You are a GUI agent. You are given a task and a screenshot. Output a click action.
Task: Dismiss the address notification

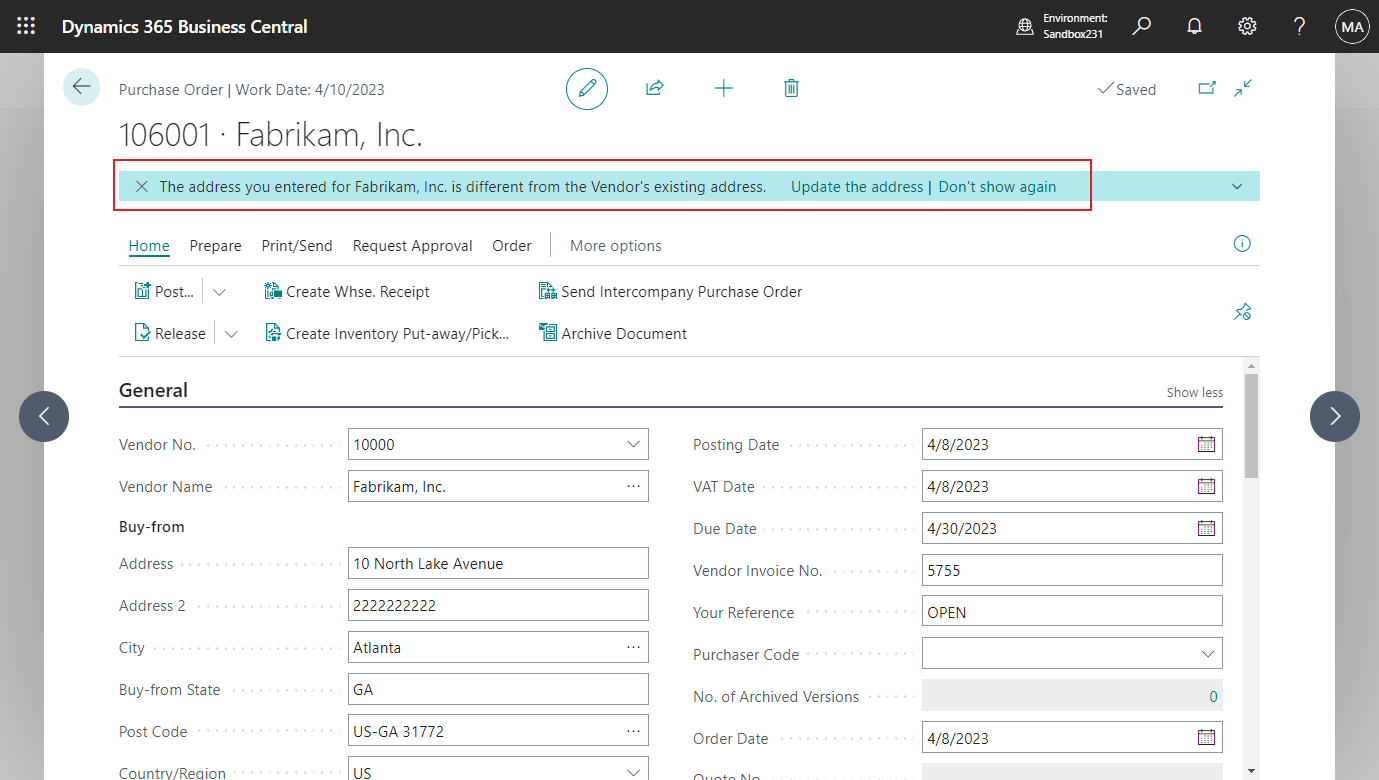(x=141, y=186)
